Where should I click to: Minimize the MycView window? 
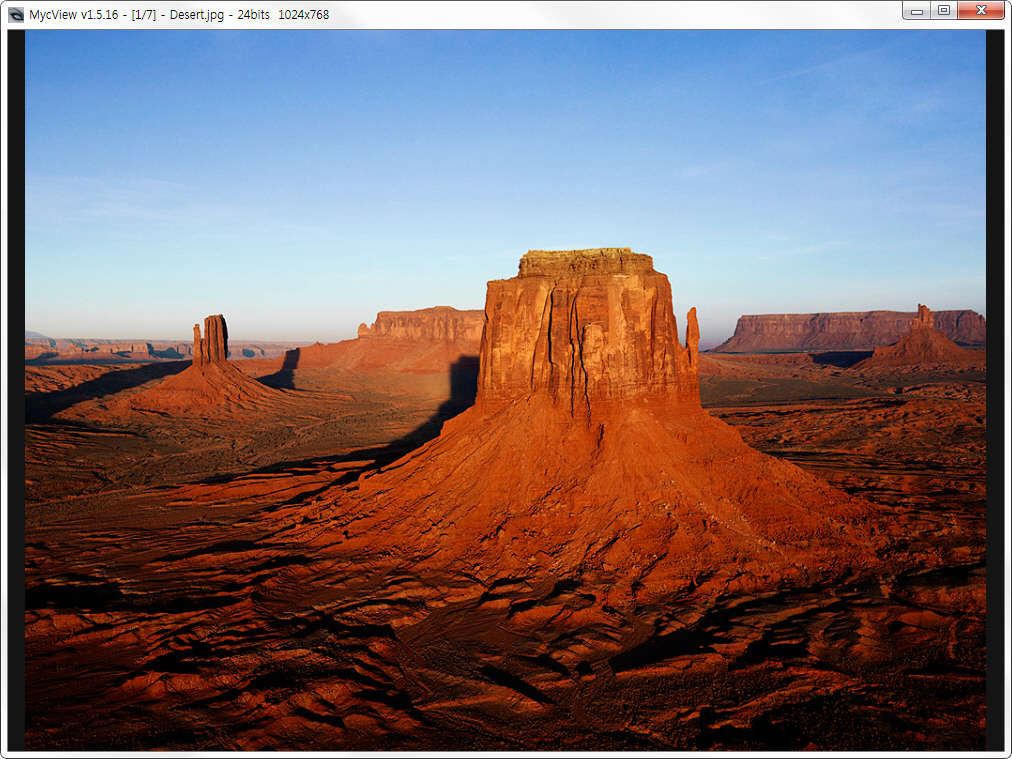coord(916,10)
